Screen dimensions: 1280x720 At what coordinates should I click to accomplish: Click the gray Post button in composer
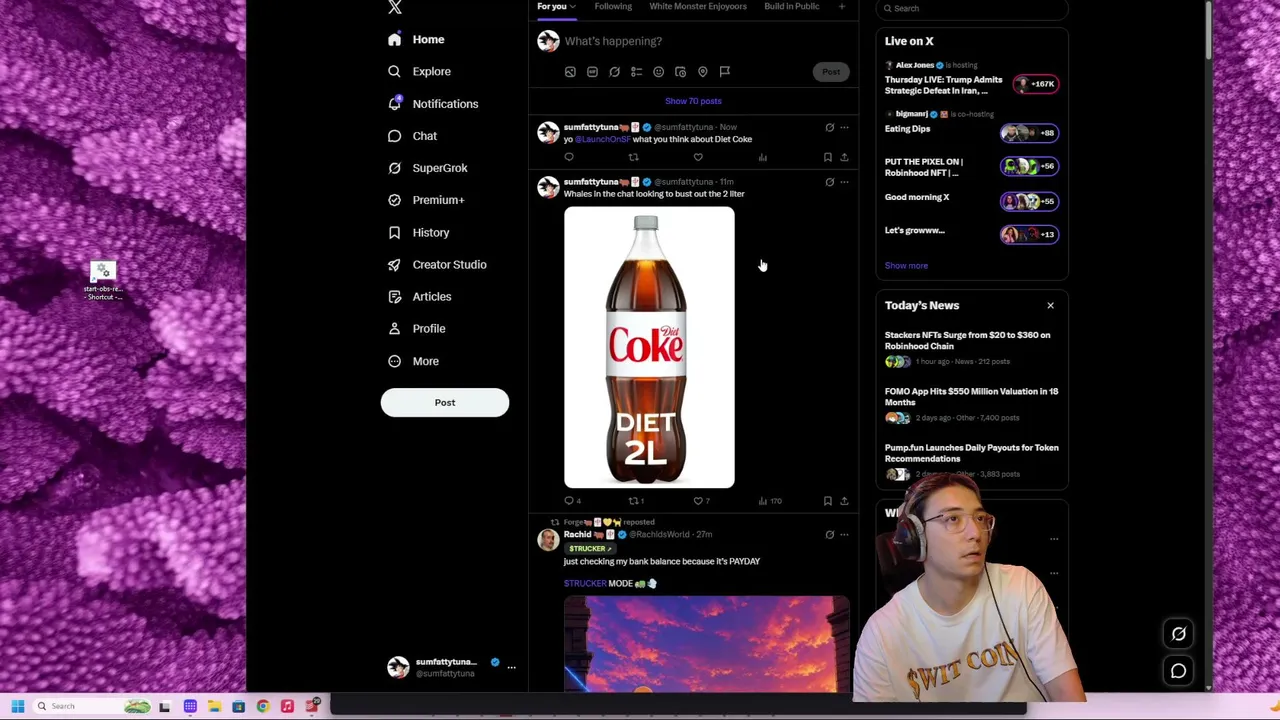coord(831,72)
